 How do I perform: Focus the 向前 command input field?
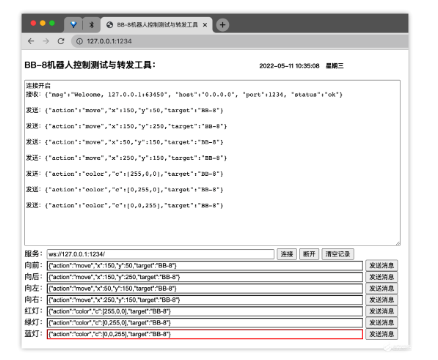click(x=205, y=266)
